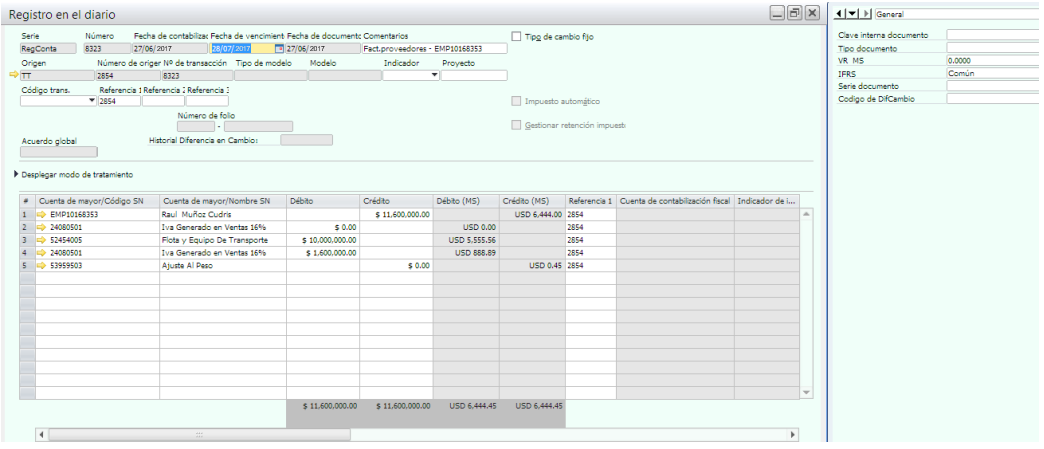
Task: Toggle Gestionar retención impuesto checkbox
Action: pyautogui.click(x=517, y=125)
